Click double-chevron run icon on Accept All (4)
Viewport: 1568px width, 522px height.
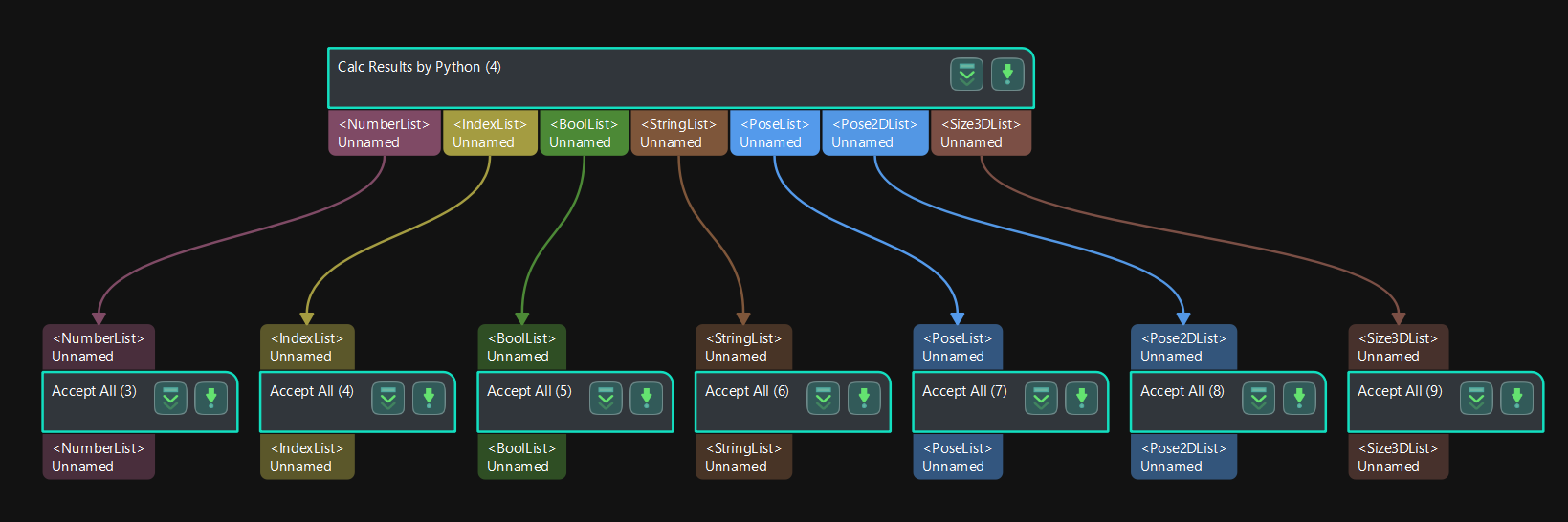[387, 398]
